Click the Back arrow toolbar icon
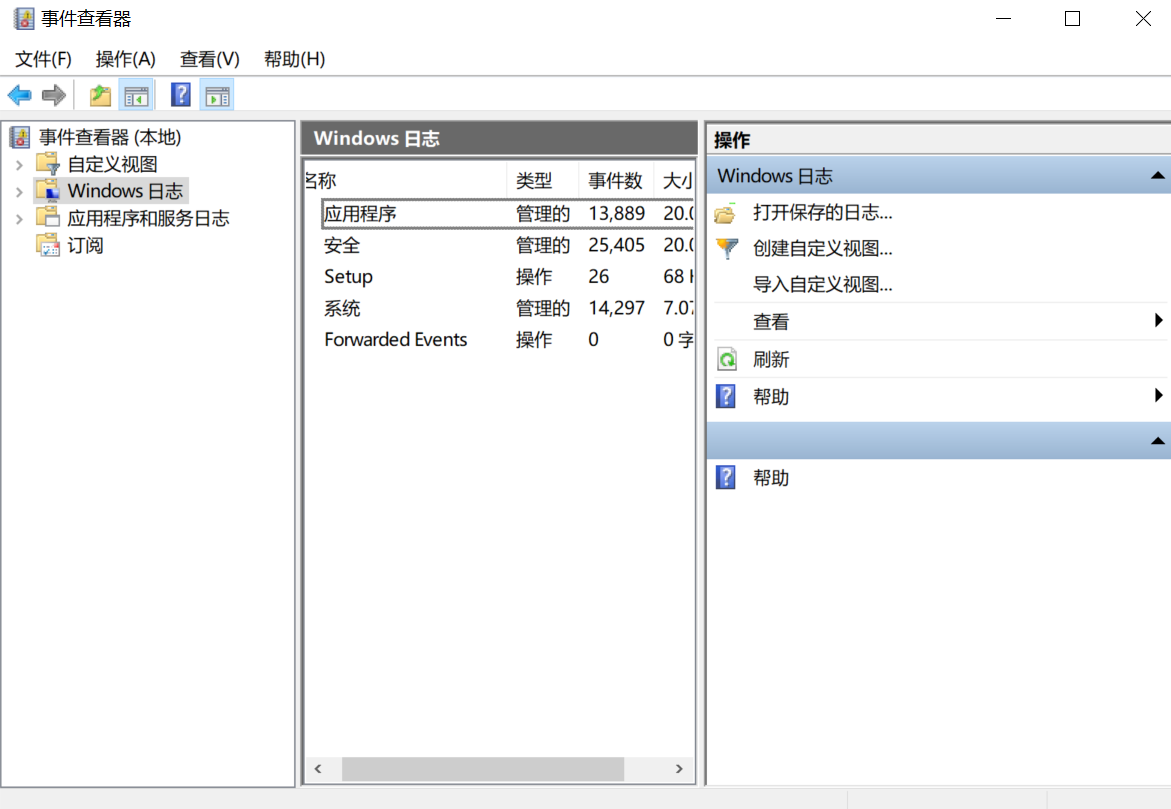The image size is (1171, 809). (19, 95)
